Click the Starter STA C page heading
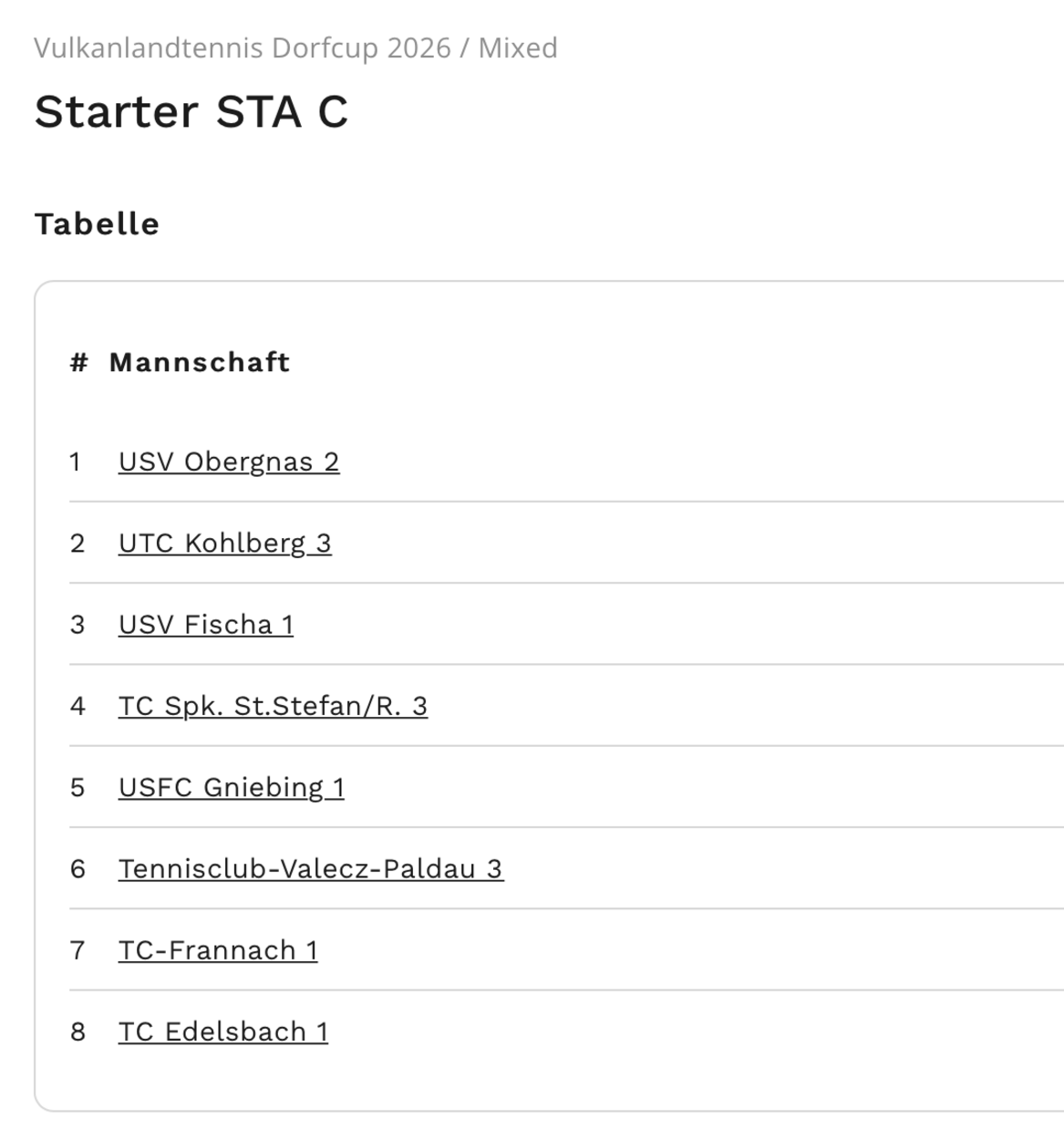1064x1140 pixels. tap(191, 111)
